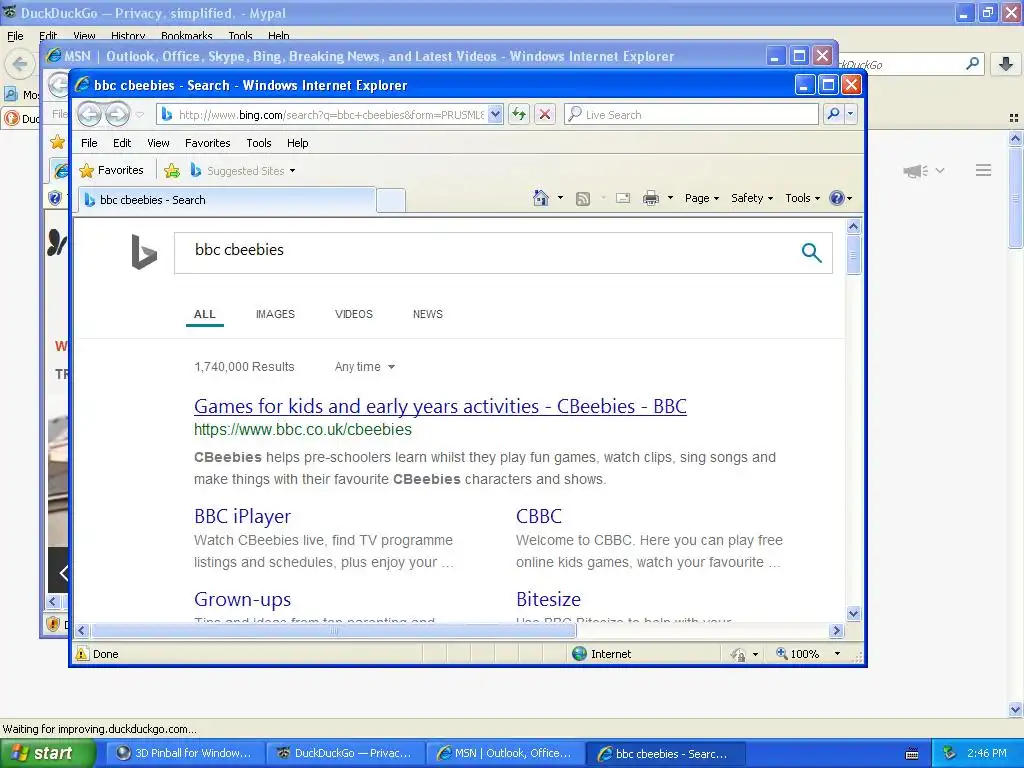Open the Tools menu in IE menu bar

coord(259,143)
